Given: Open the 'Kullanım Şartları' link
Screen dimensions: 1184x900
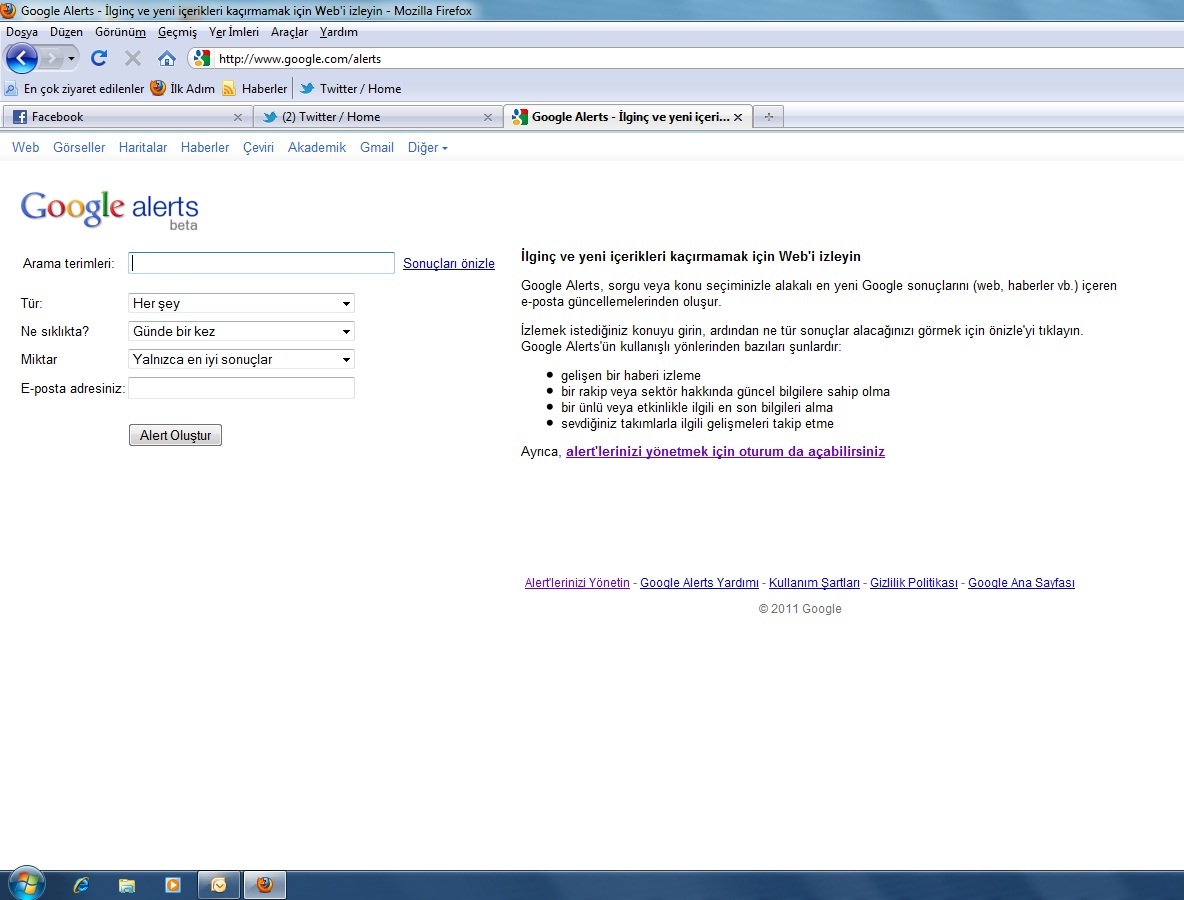Looking at the screenshot, I should pyautogui.click(x=814, y=583).
